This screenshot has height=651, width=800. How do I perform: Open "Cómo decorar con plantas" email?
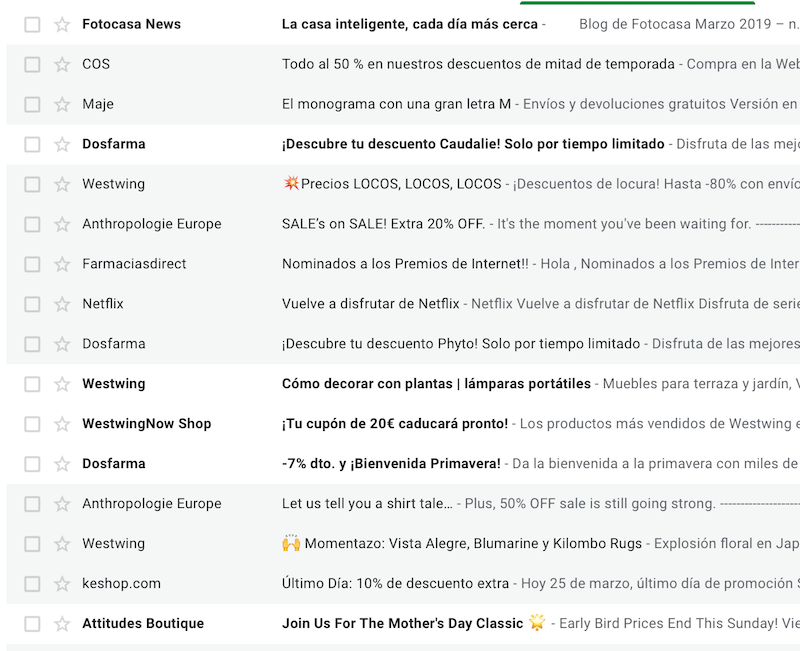click(436, 384)
